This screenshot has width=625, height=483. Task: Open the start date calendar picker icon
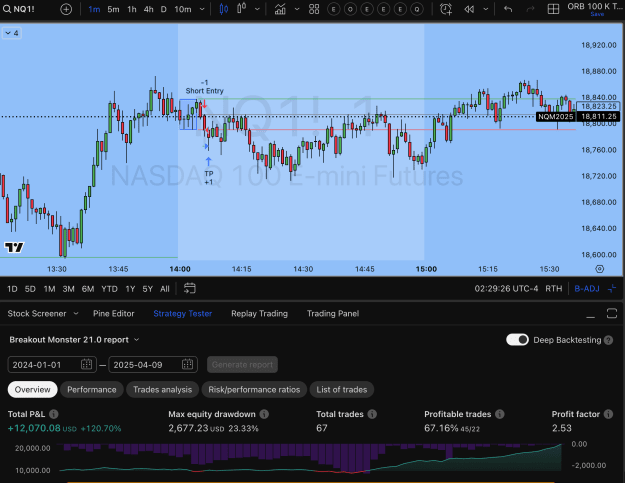(x=86, y=364)
